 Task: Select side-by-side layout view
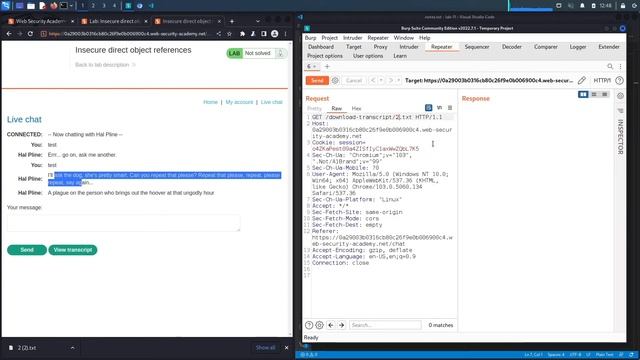pyautogui.click(x=583, y=94)
